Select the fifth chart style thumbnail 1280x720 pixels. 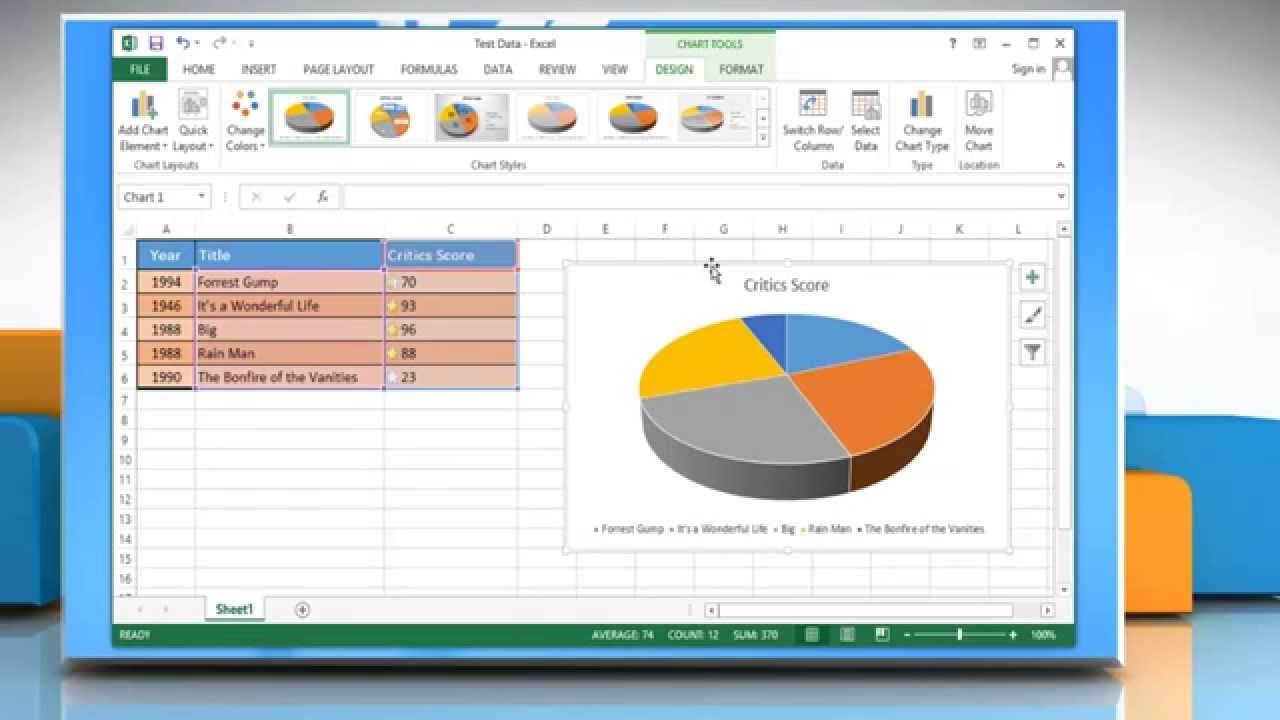pyautogui.click(x=634, y=117)
